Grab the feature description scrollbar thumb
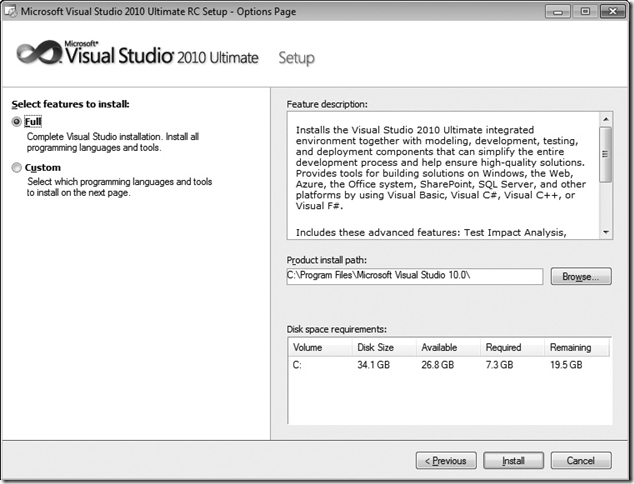This screenshot has height=484, width=634. pos(605,154)
